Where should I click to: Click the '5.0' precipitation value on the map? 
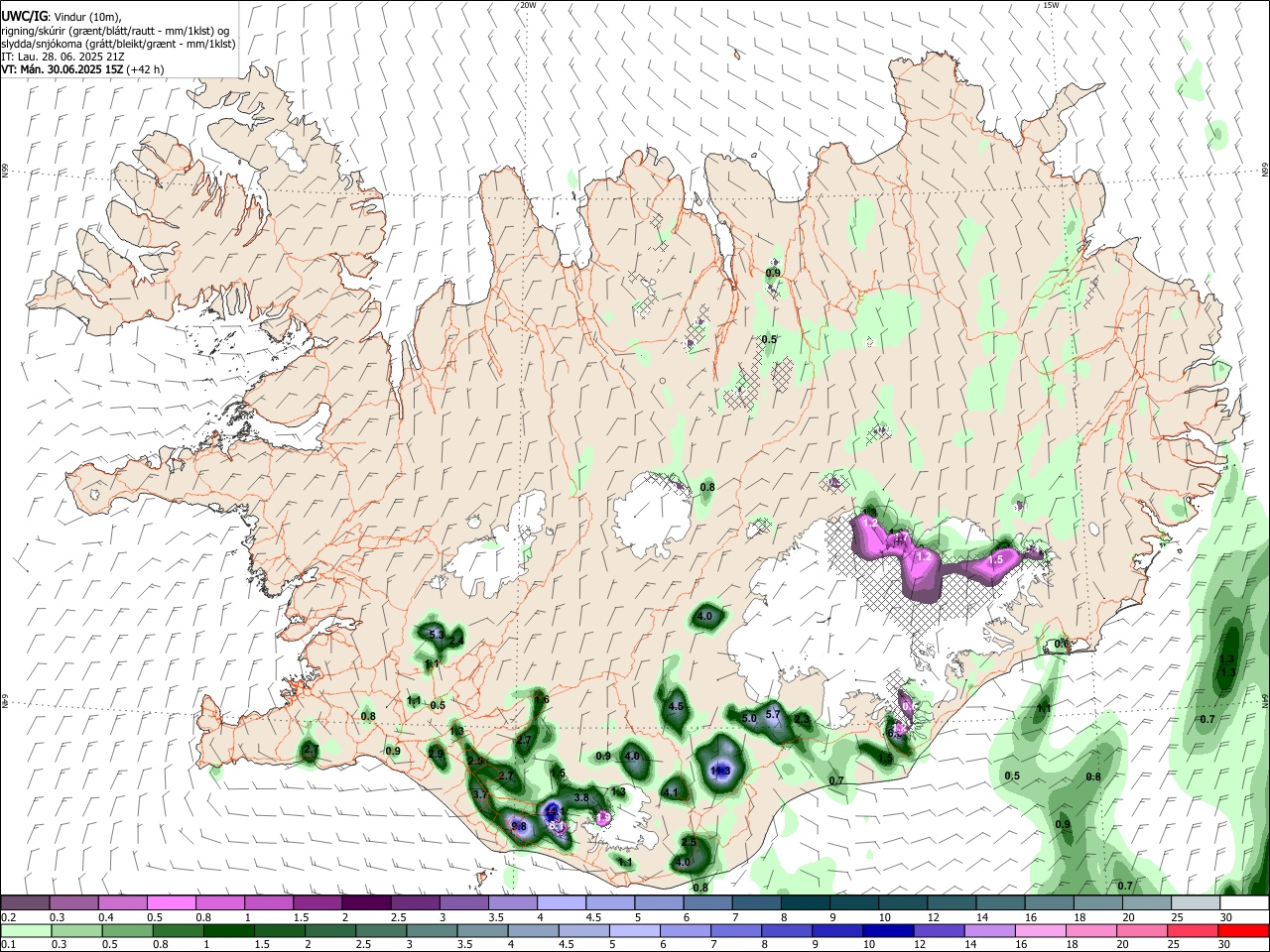click(749, 718)
